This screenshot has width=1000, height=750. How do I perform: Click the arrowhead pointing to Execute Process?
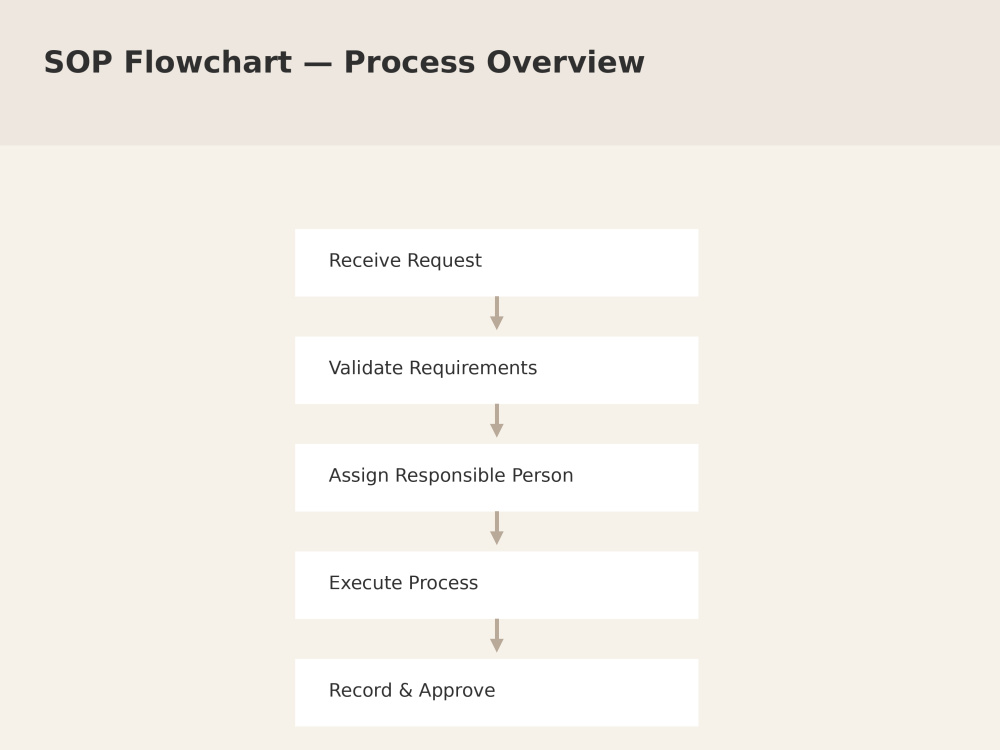pos(497,538)
